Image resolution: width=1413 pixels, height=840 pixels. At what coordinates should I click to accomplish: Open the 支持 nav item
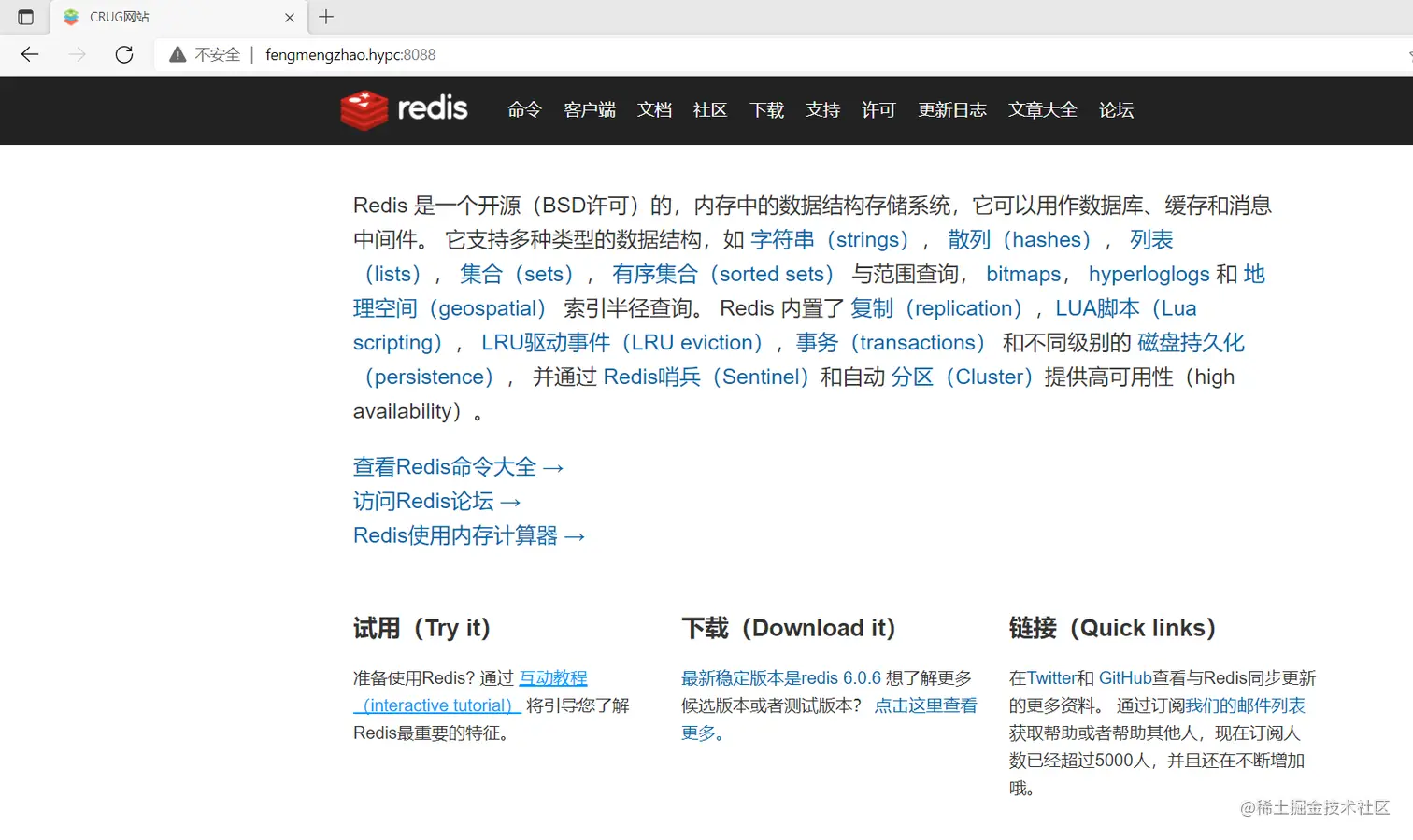tap(822, 109)
